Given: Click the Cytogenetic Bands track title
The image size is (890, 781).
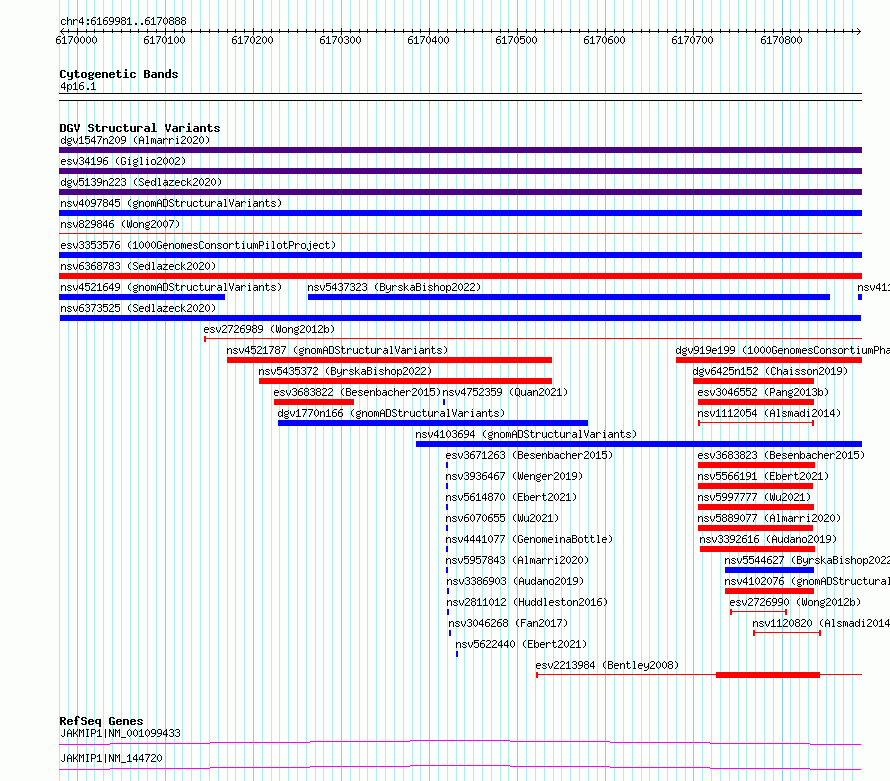Looking at the screenshot, I should (119, 74).
